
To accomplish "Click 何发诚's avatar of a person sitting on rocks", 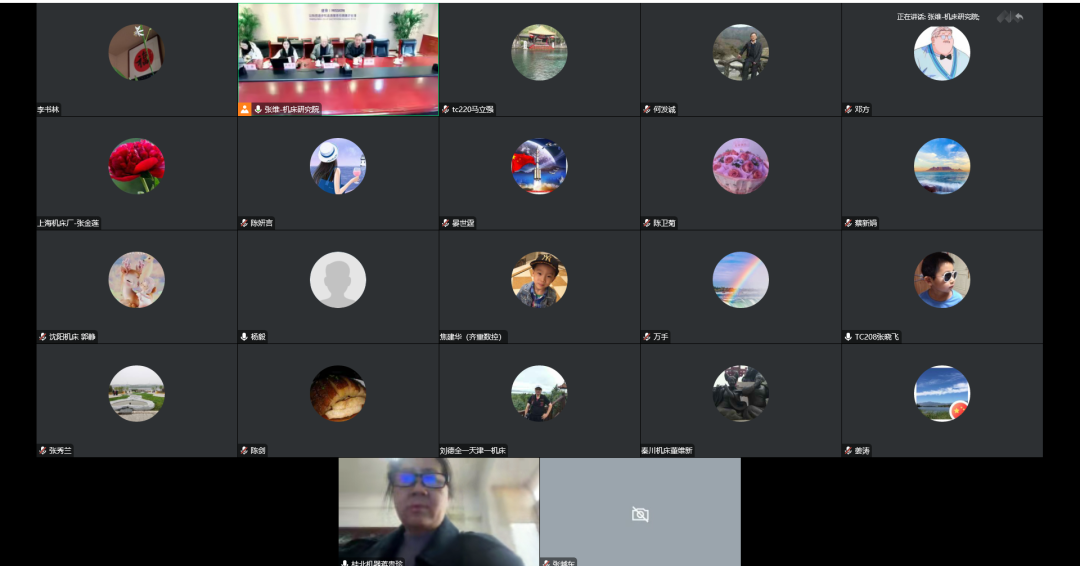I will (740, 52).
